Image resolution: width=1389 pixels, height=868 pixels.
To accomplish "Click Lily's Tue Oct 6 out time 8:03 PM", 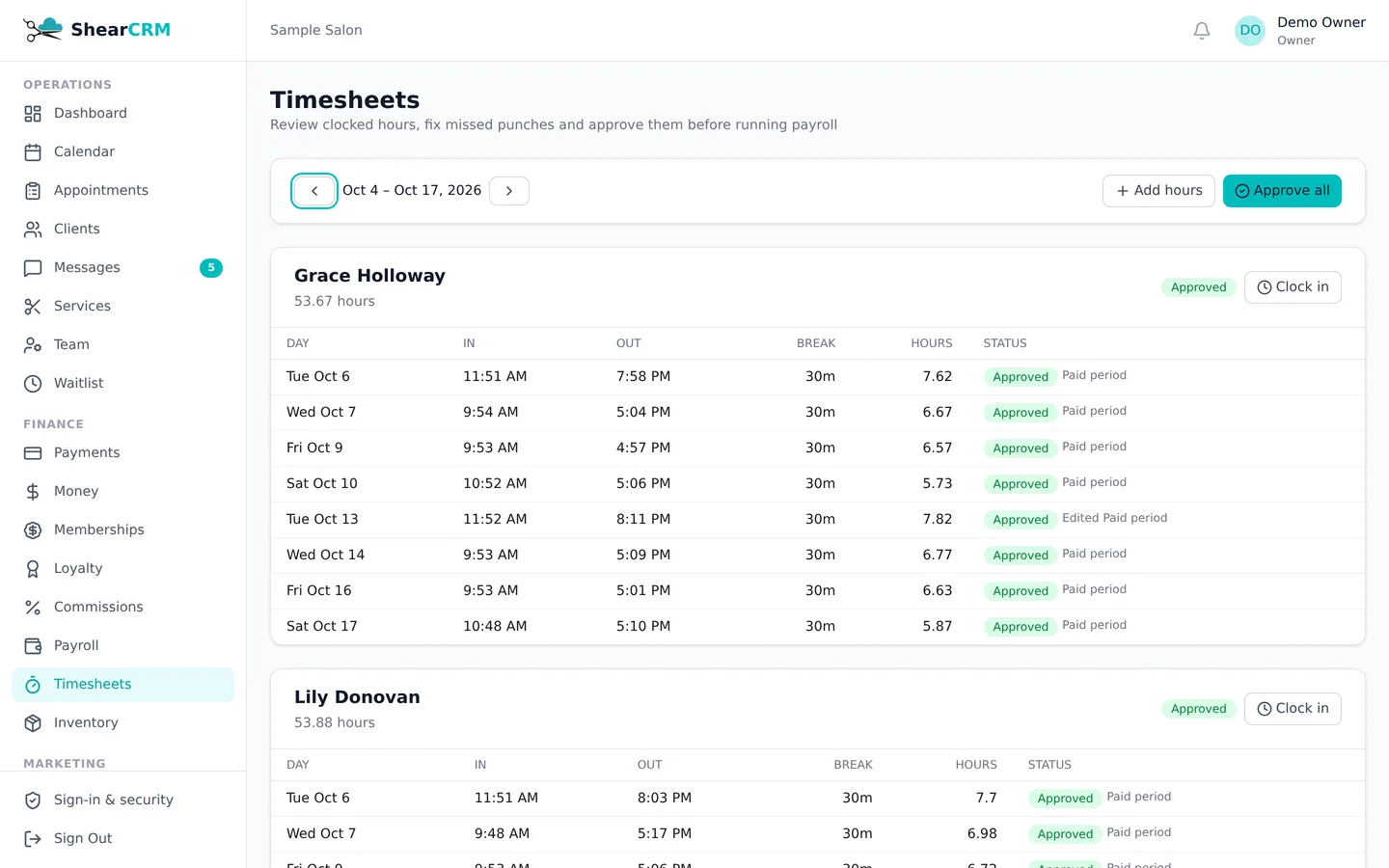I will tap(665, 799).
